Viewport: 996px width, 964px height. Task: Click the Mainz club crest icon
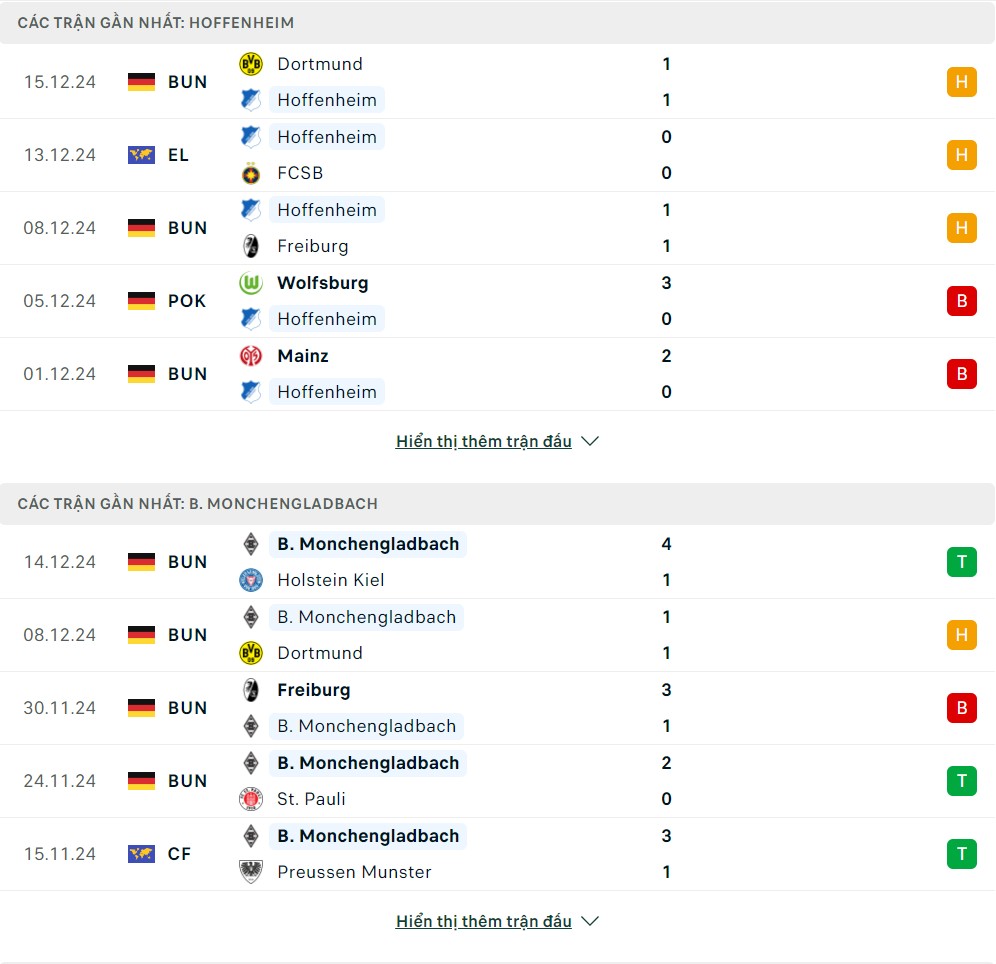click(x=250, y=356)
